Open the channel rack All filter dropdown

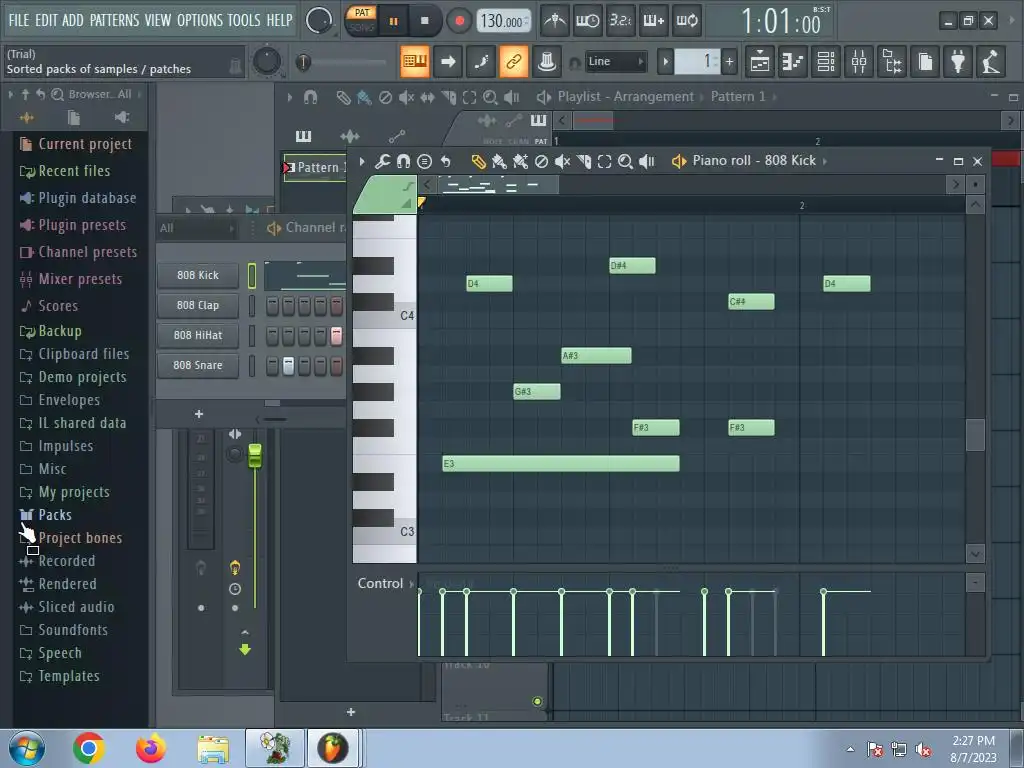[197, 228]
